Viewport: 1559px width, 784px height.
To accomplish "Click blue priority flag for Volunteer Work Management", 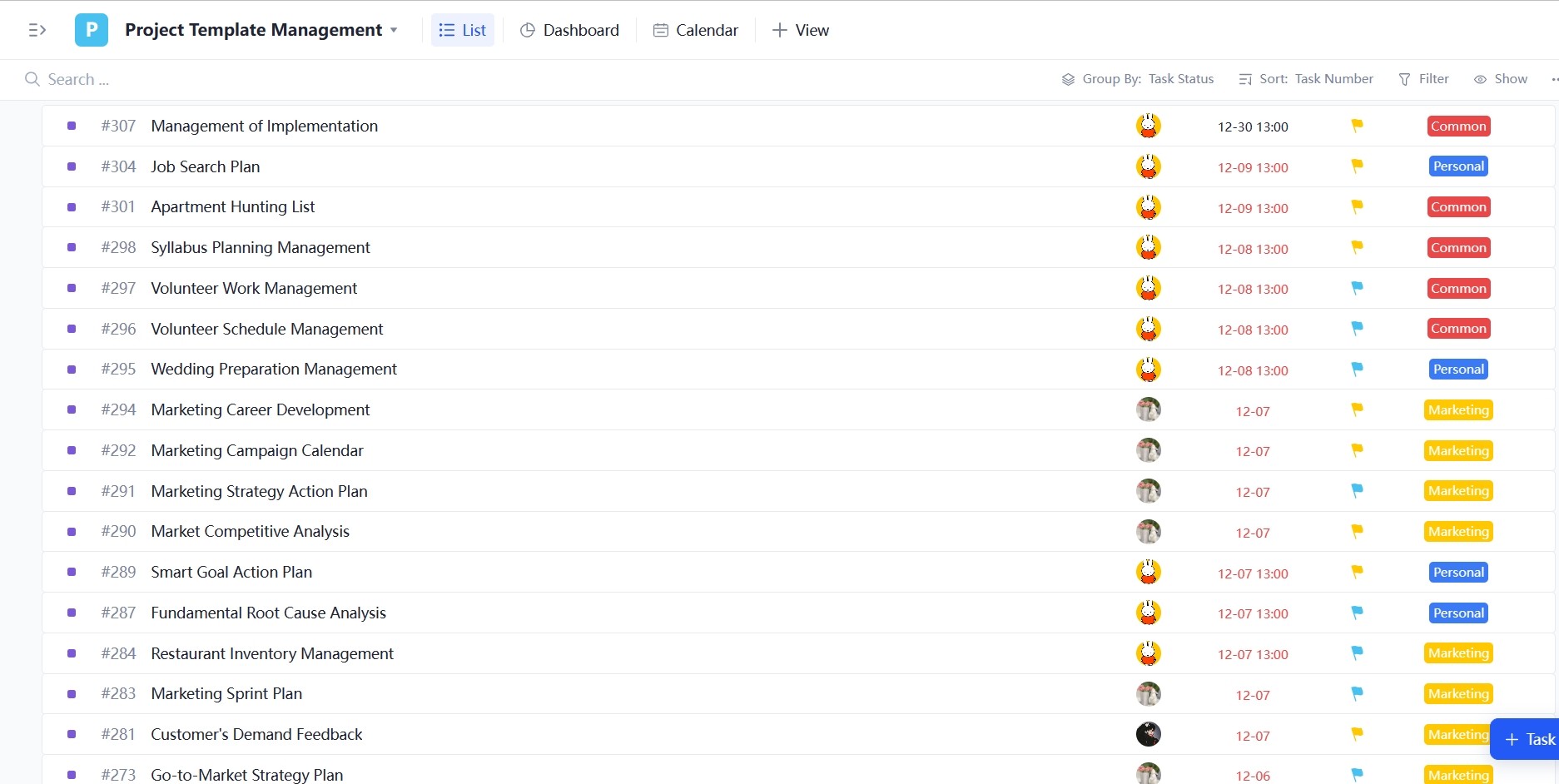I will pyautogui.click(x=1357, y=288).
